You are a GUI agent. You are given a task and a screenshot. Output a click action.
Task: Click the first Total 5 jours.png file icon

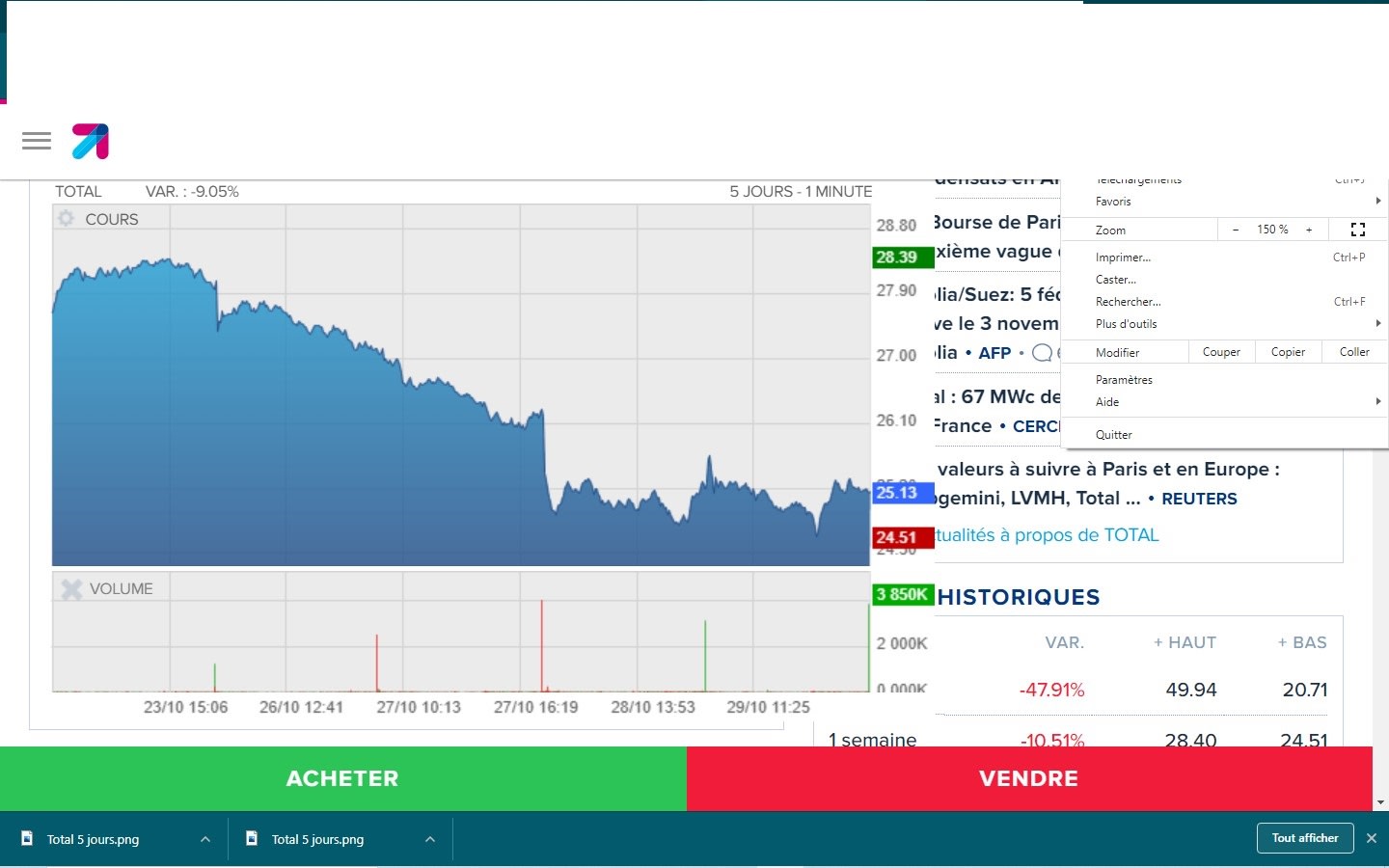(27, 838)
